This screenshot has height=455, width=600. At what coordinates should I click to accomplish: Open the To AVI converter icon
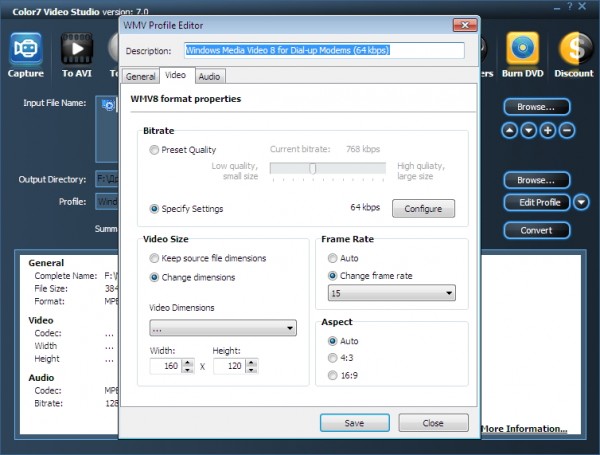tap(77, 49)
